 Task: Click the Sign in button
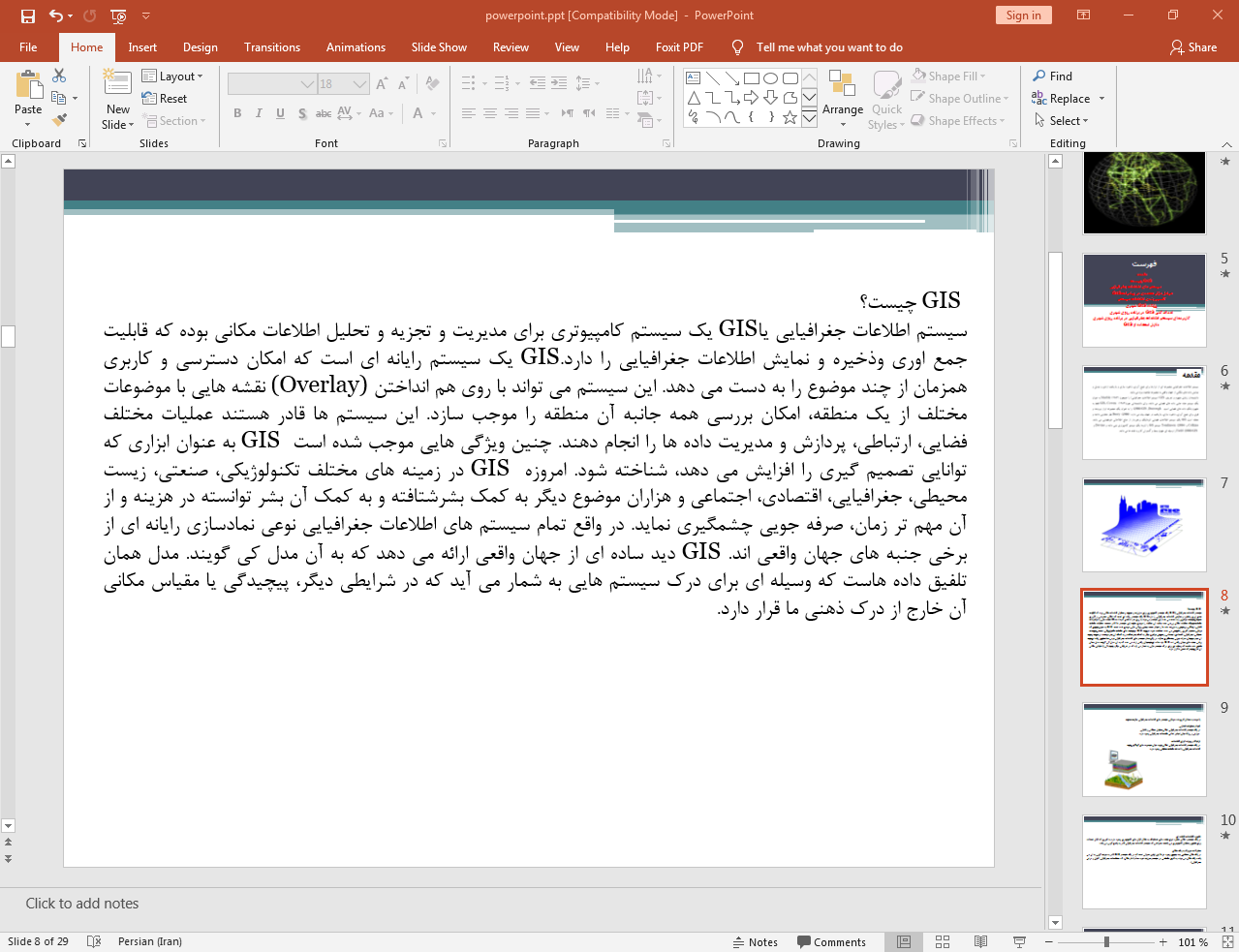click(x=1023, y=15)
